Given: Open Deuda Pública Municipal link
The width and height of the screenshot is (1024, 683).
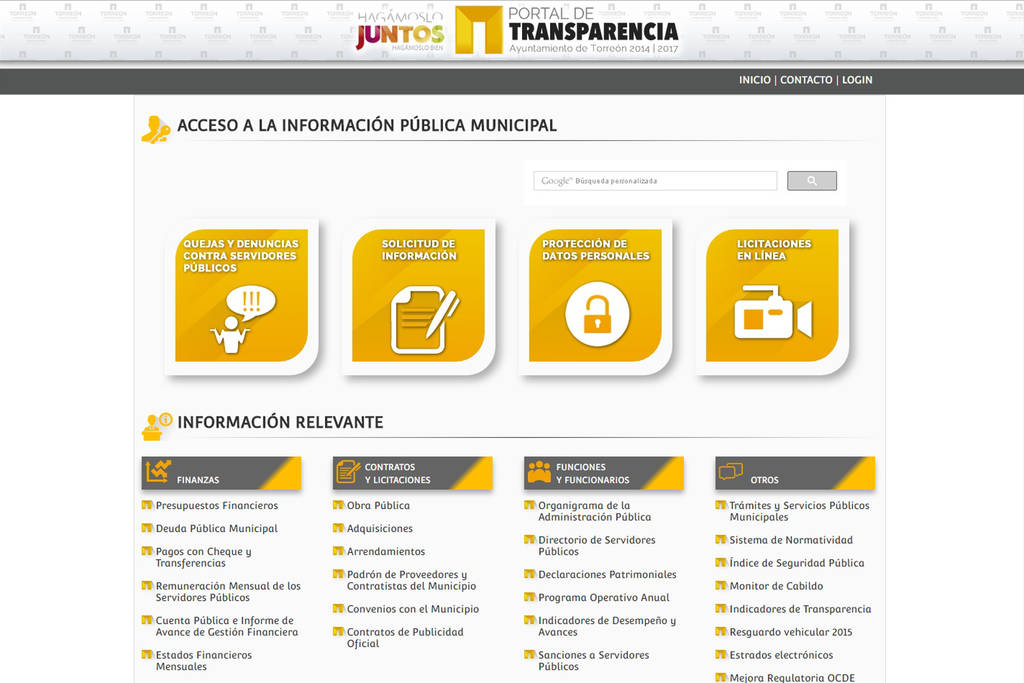Looking at the screenshot, I should click(x=216, y=529).
